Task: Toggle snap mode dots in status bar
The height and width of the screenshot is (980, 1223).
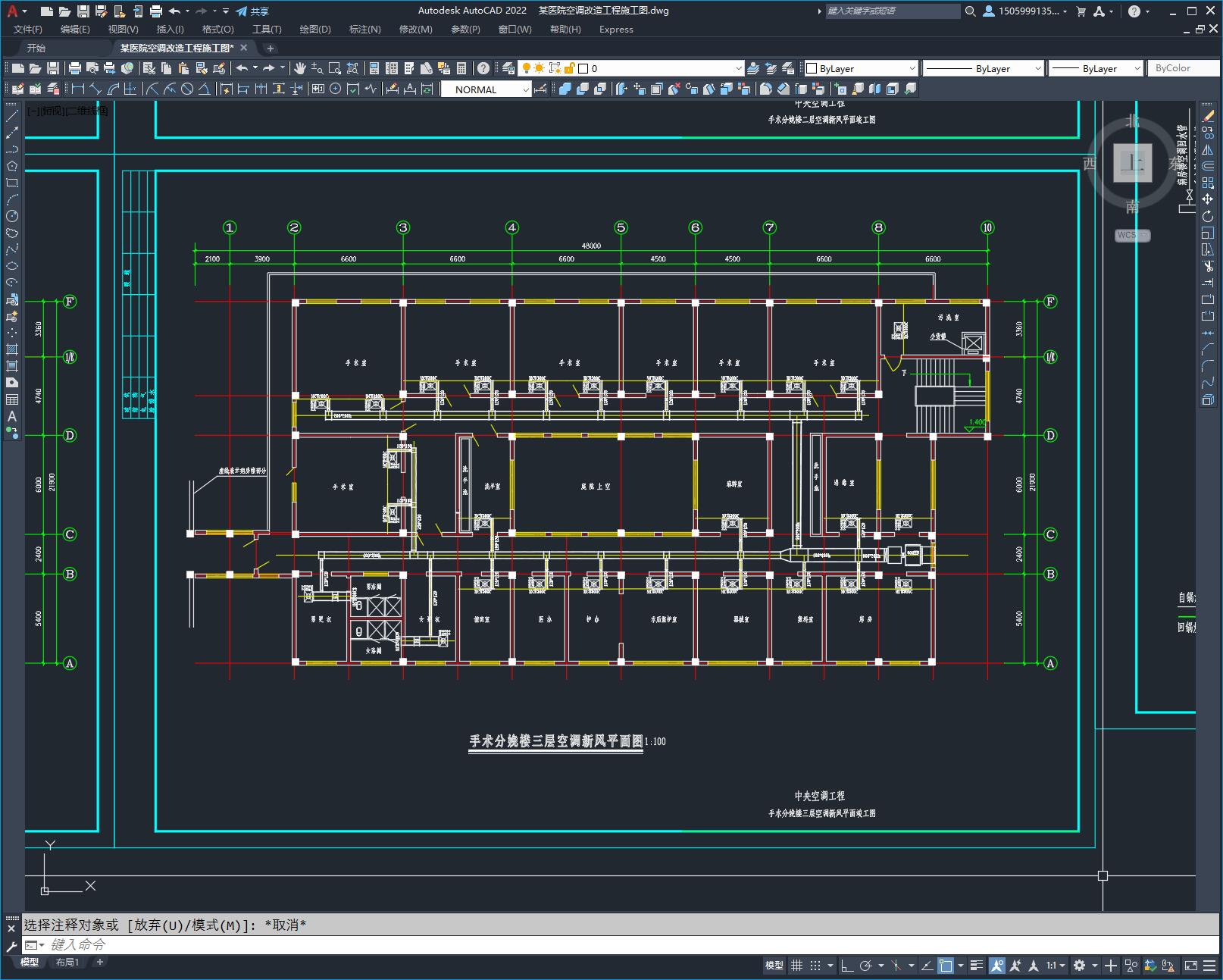Action: [815, 965]
